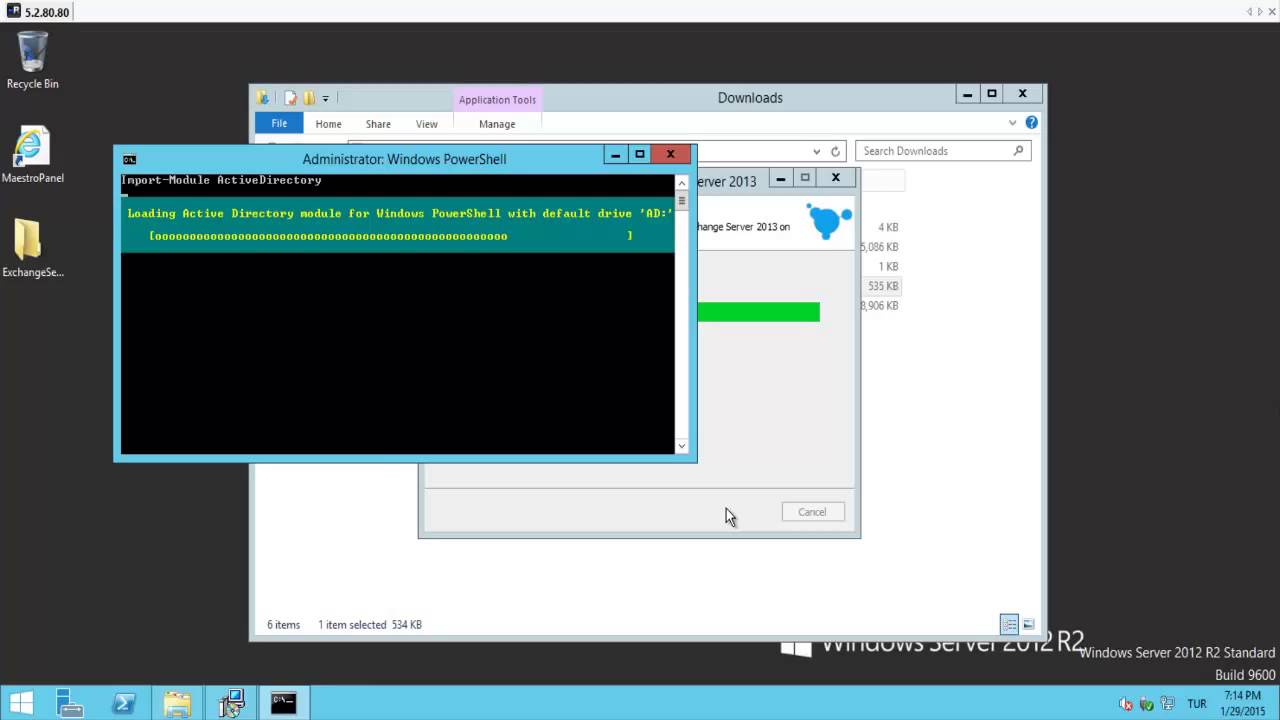This screenshot has width=1280, height=720.
Task: Click the Downloads window folder system icon
Action: coord(262,98)
